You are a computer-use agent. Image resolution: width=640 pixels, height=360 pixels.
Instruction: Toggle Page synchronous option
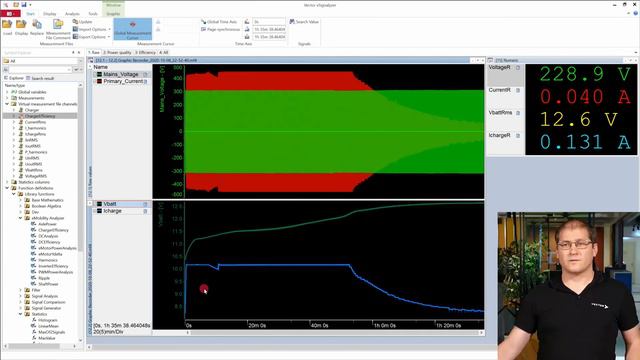pos(220,29)
